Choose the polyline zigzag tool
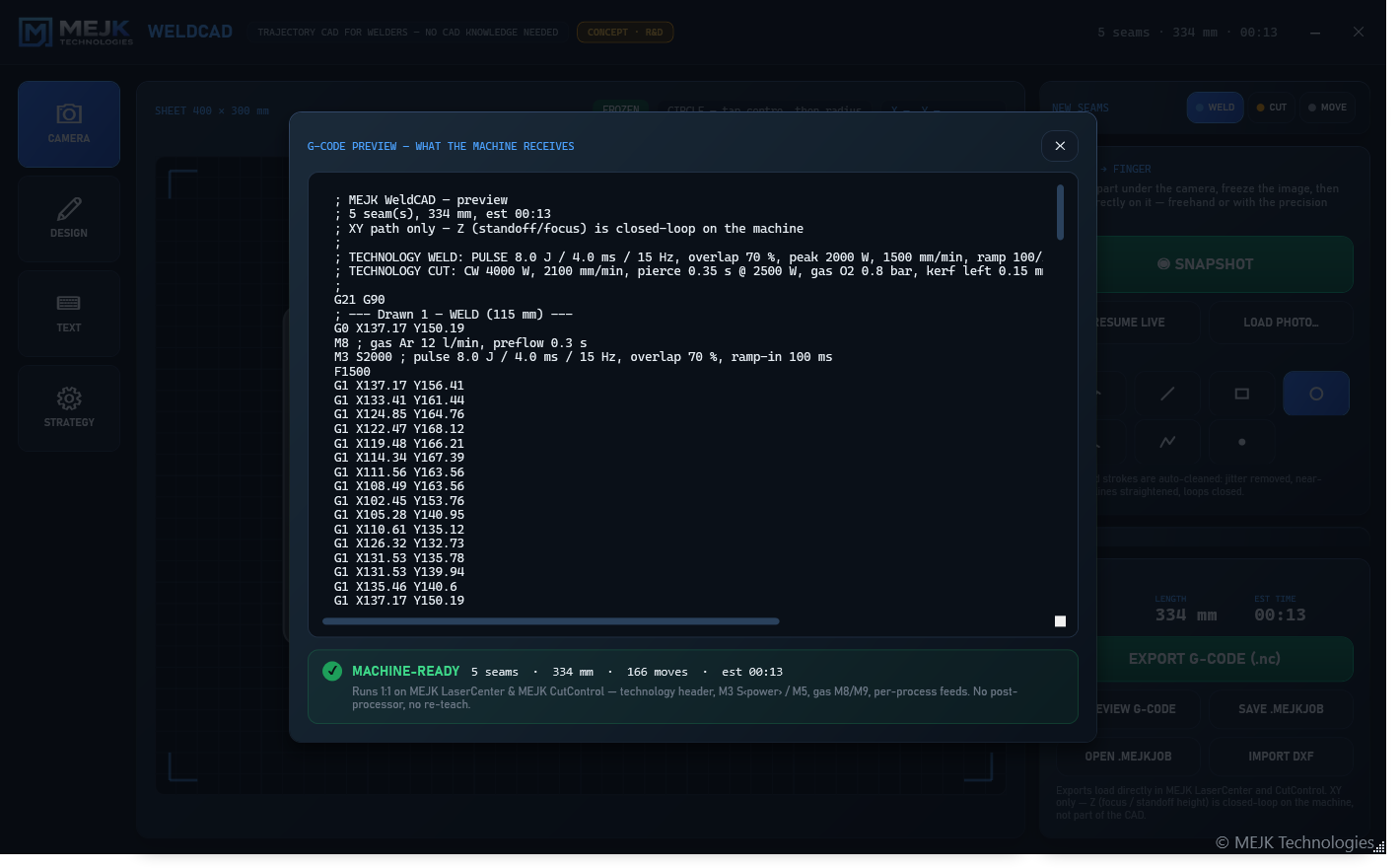 tap(1167, 441)
